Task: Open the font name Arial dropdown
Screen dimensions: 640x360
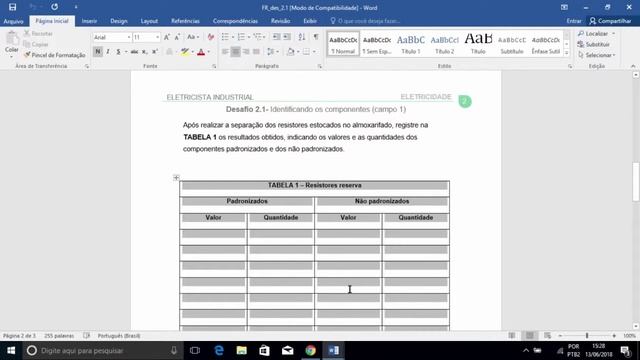Action: coord(129,37)
